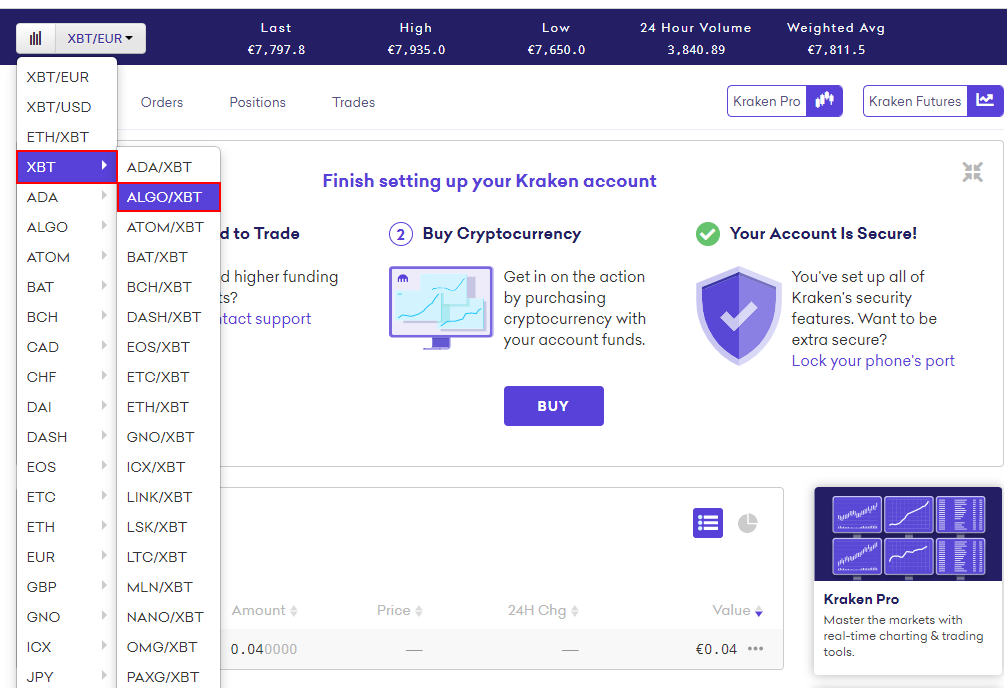Sort the table by 24H Chg column
Viewport: 1007px width, 688px height.
pyautogui.click(x=543, y=610)
